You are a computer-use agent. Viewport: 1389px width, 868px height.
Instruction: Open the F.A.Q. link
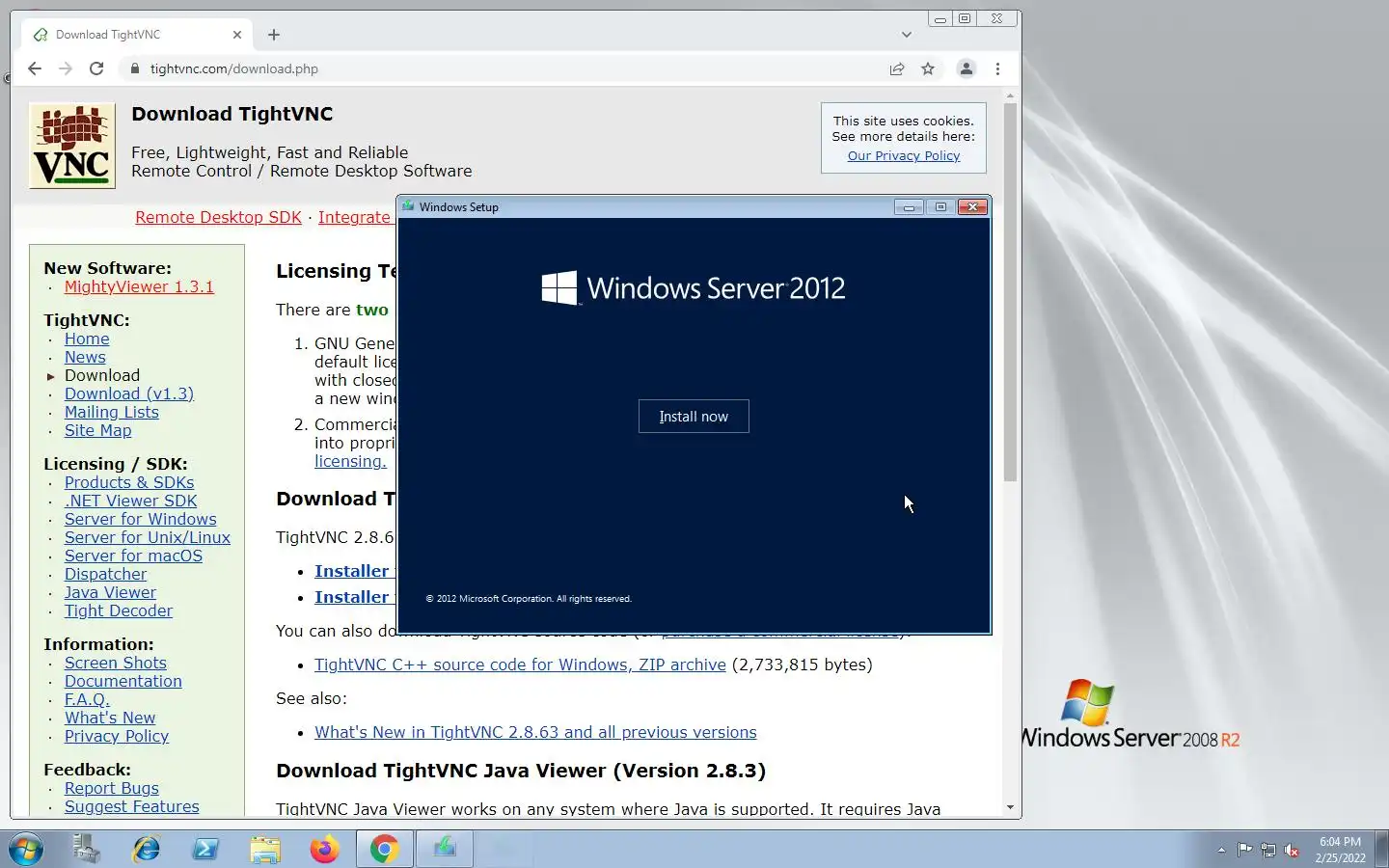pos(87,699)
